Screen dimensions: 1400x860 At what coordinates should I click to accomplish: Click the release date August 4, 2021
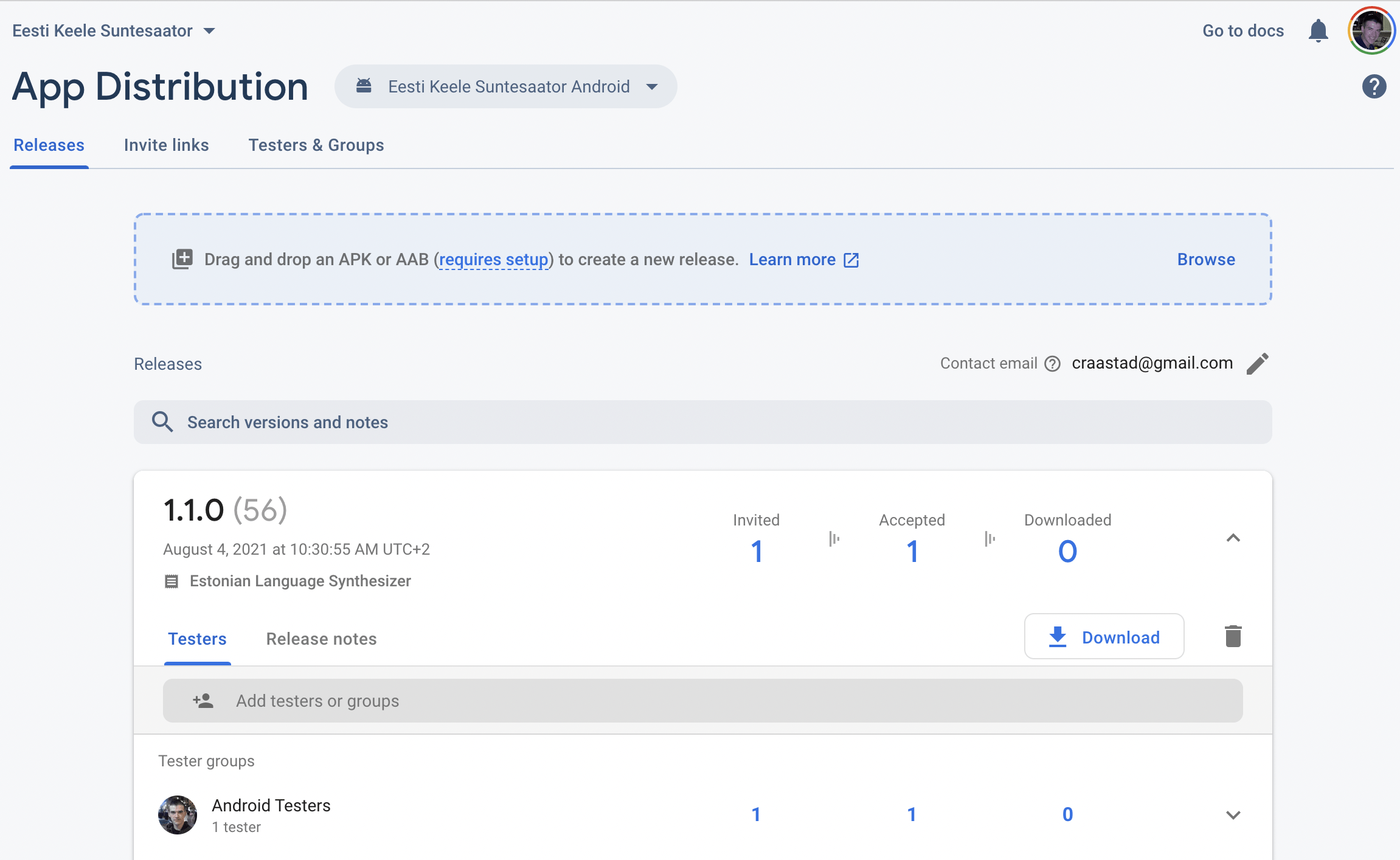[x=296, y=549]
